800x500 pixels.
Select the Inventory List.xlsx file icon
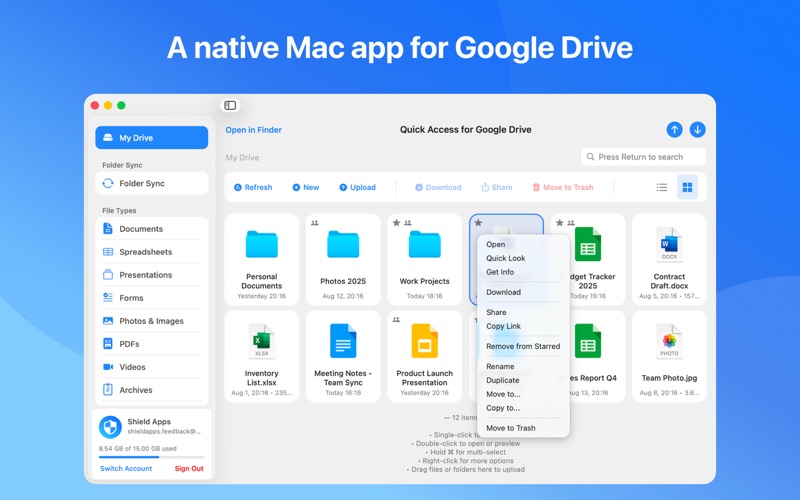pyautogui.click(x=262, y=341)
